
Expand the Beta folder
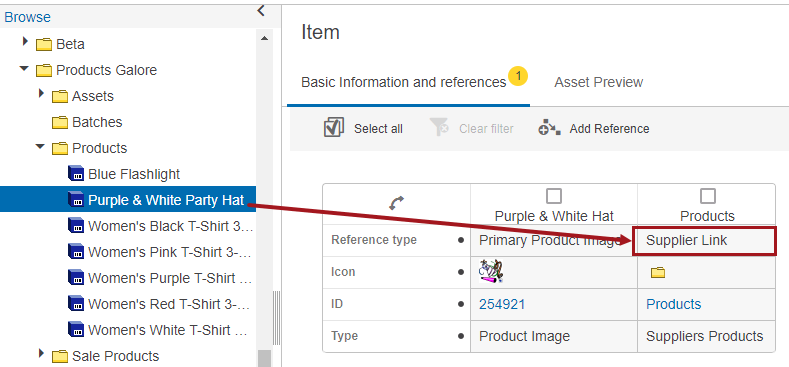point(26,42)
